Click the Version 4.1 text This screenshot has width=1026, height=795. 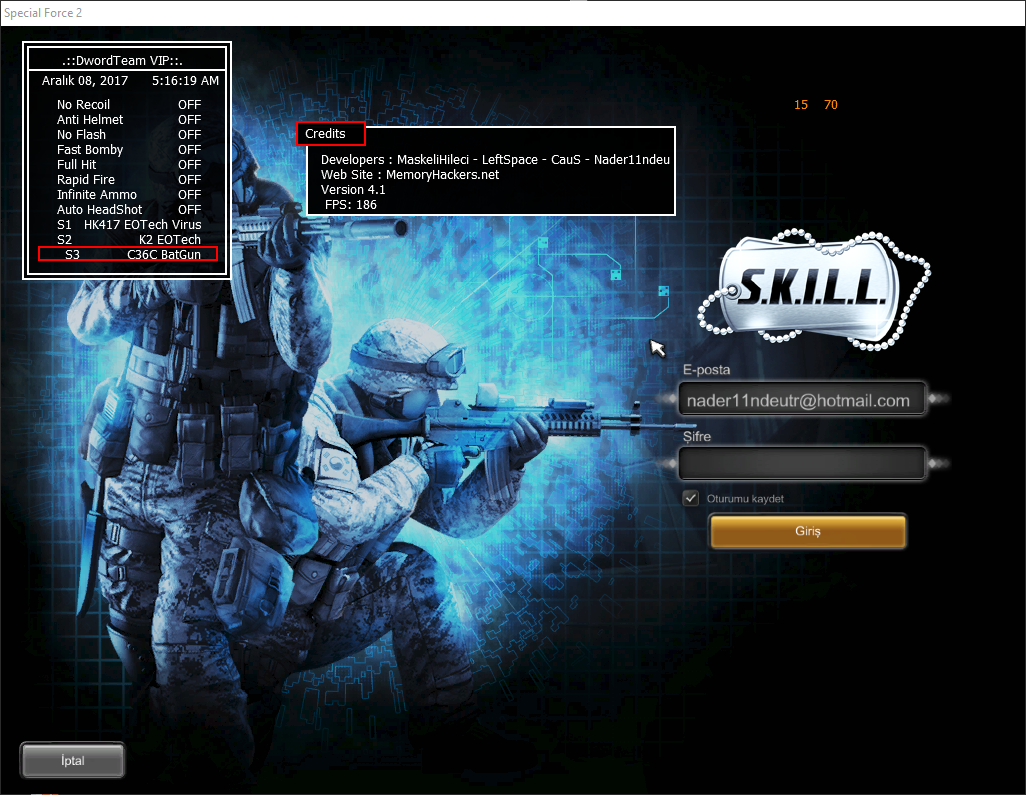(353, 190)
